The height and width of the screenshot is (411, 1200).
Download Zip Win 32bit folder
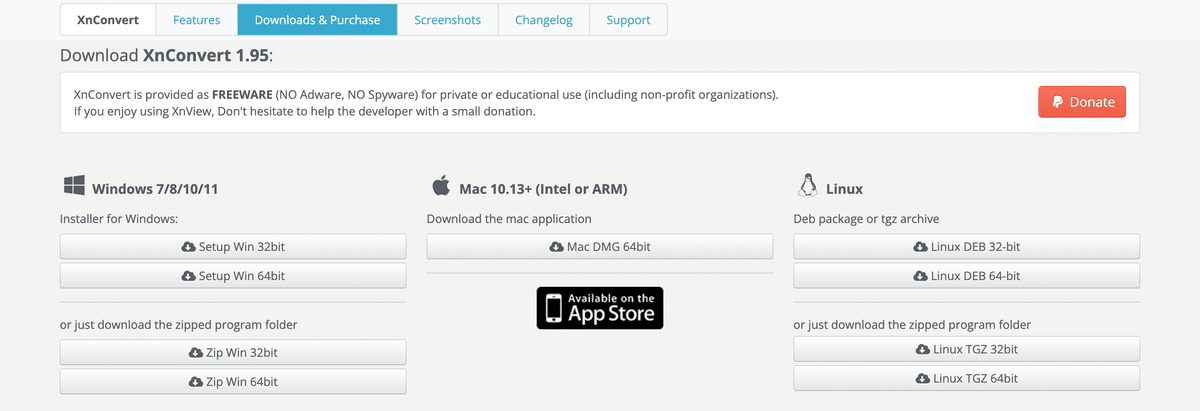[233, 352]
